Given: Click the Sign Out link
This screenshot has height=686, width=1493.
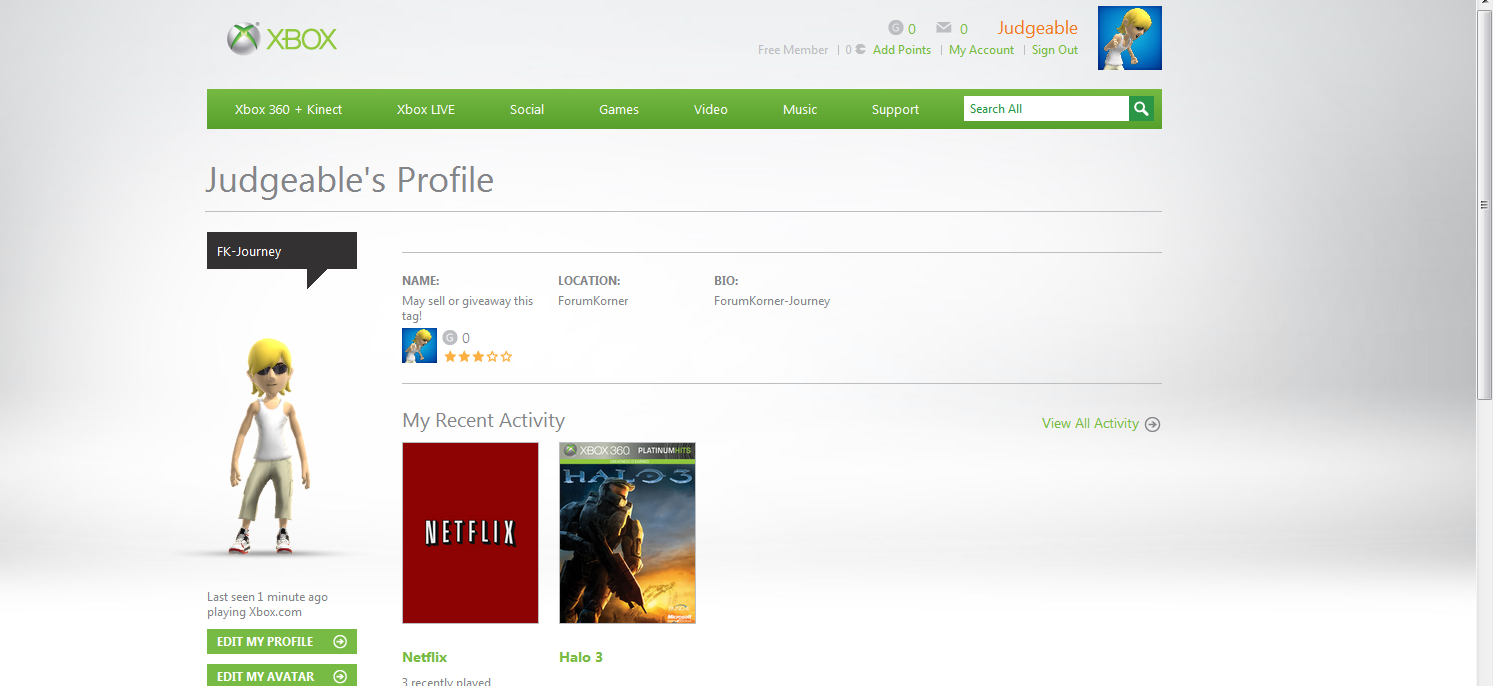Looking at the screenshot, I should (x=1055, y=50).
